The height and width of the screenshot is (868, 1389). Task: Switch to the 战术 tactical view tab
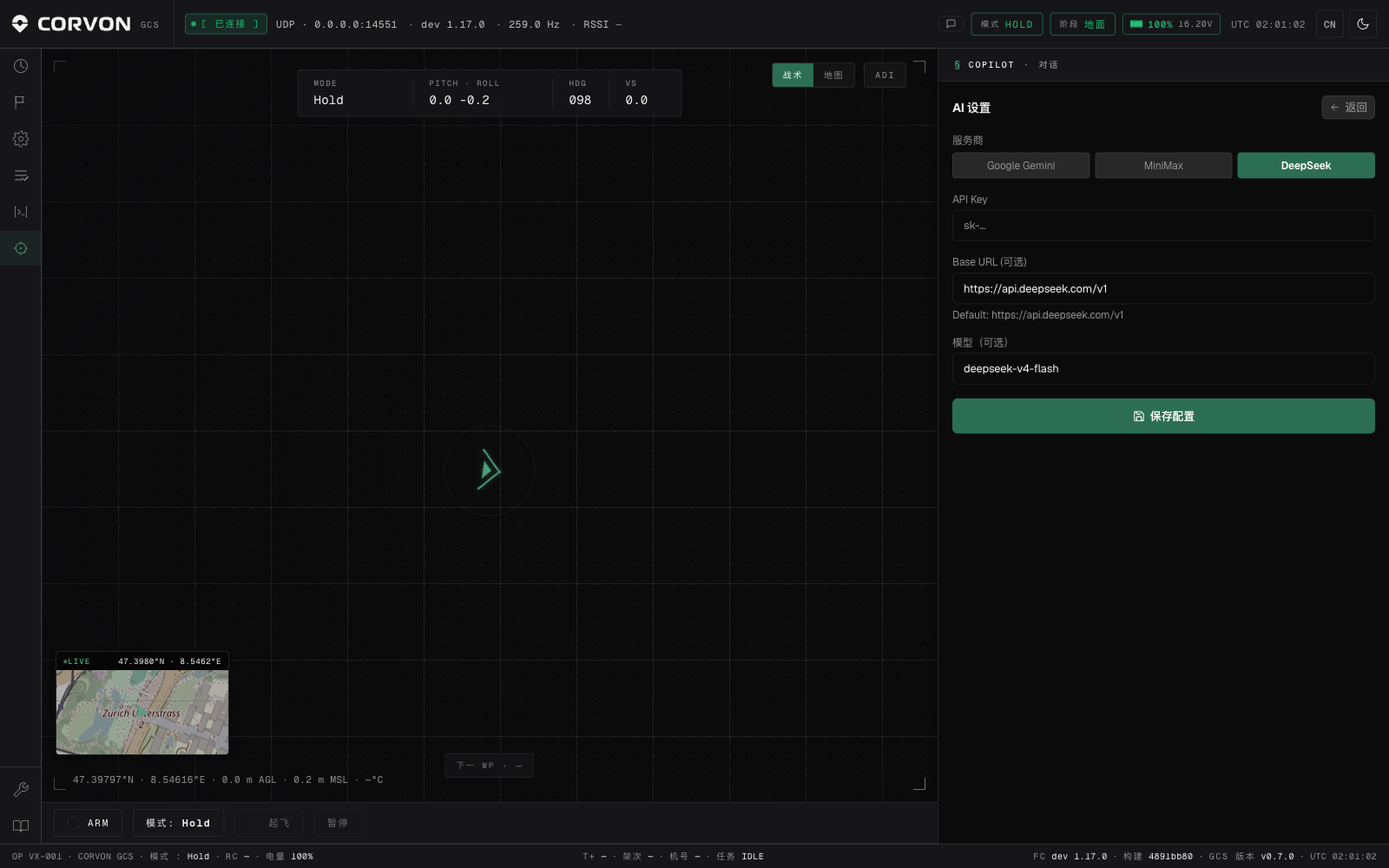pos(793,76)
